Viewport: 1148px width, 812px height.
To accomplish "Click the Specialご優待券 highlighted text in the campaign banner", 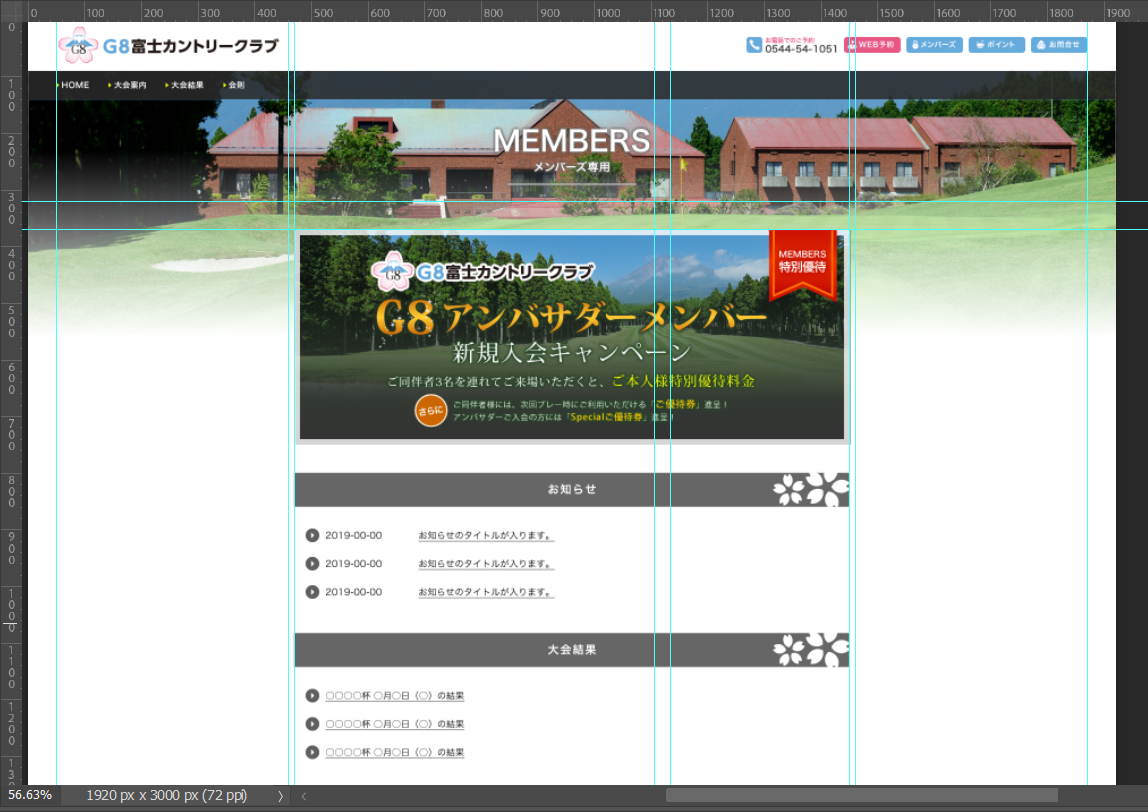I will tap(607, 417).
